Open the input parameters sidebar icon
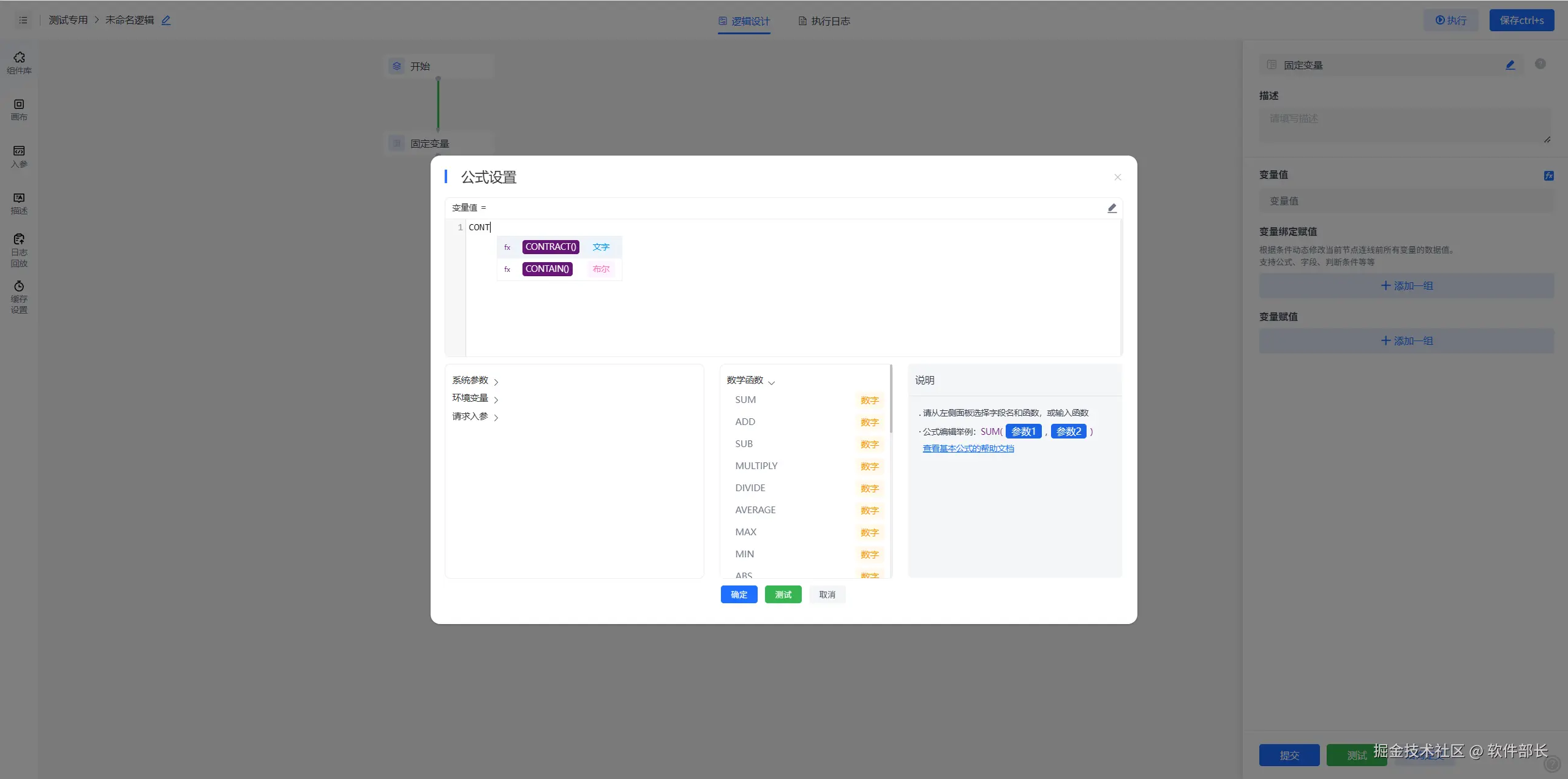Image resolution: width=1568 pixels, height=779 pixels. pyautogui.click(x=19, y=156)
